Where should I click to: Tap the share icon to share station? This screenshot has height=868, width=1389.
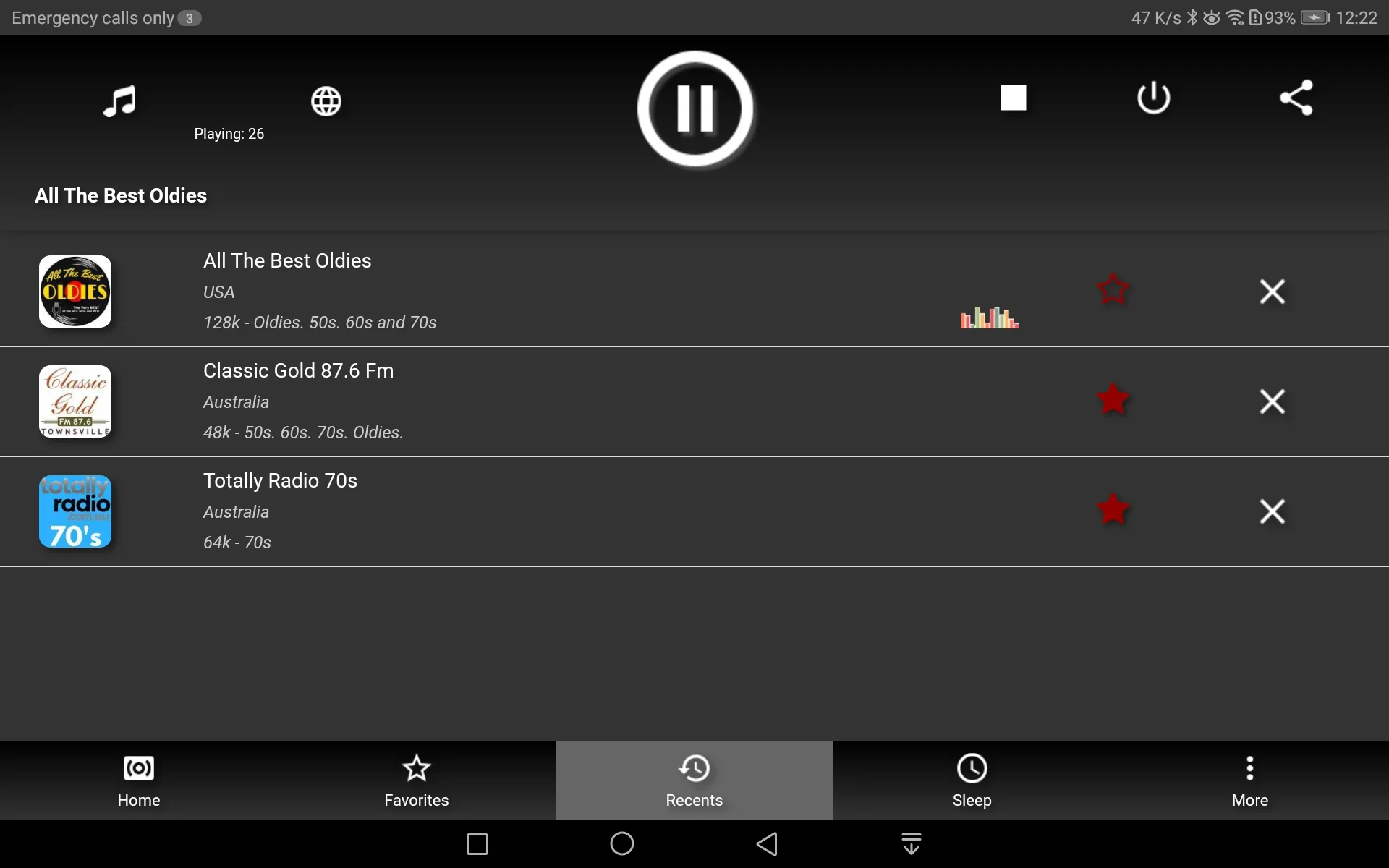click(x=1296, y=97)
